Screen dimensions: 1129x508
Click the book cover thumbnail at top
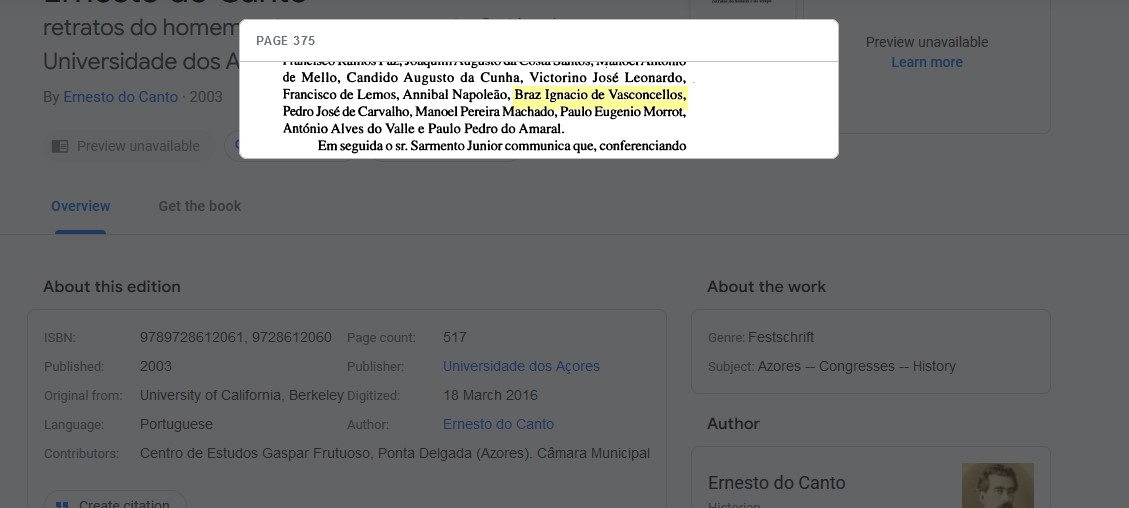pos(742,10)
